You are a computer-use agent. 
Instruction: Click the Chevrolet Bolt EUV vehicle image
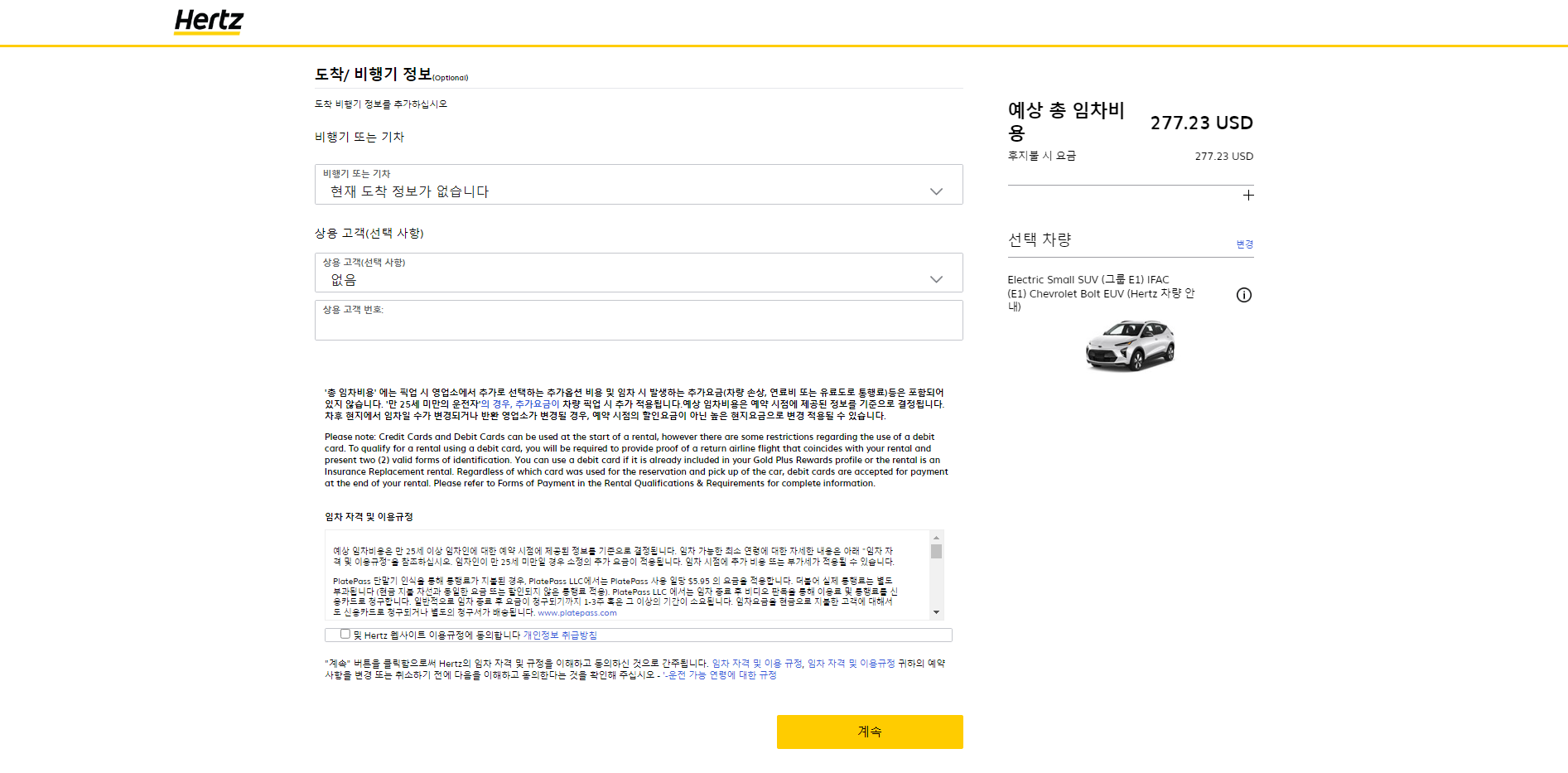1130,345
